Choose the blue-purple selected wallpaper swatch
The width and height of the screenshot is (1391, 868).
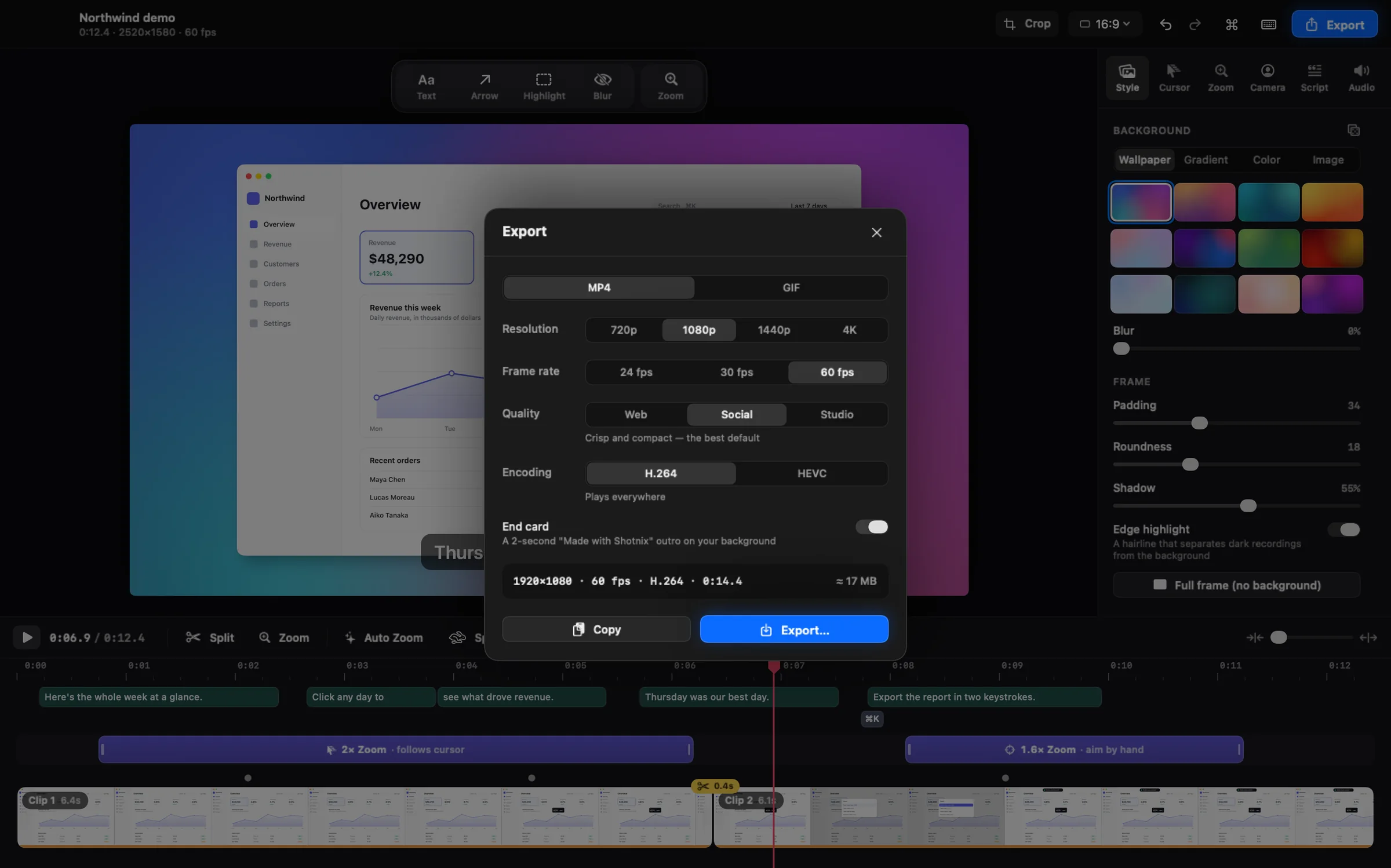(x=1141, y=202)
